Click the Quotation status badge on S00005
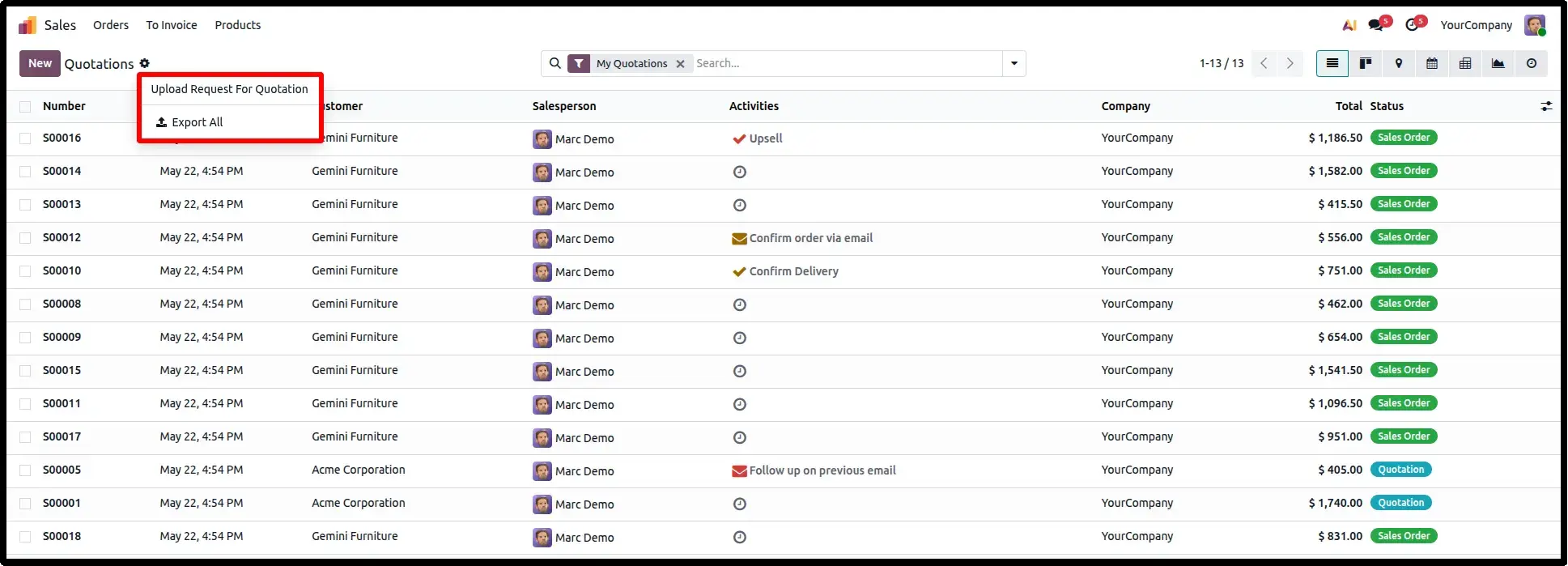This screenshot has width=1568, height=566. (x=1401, y=470)
